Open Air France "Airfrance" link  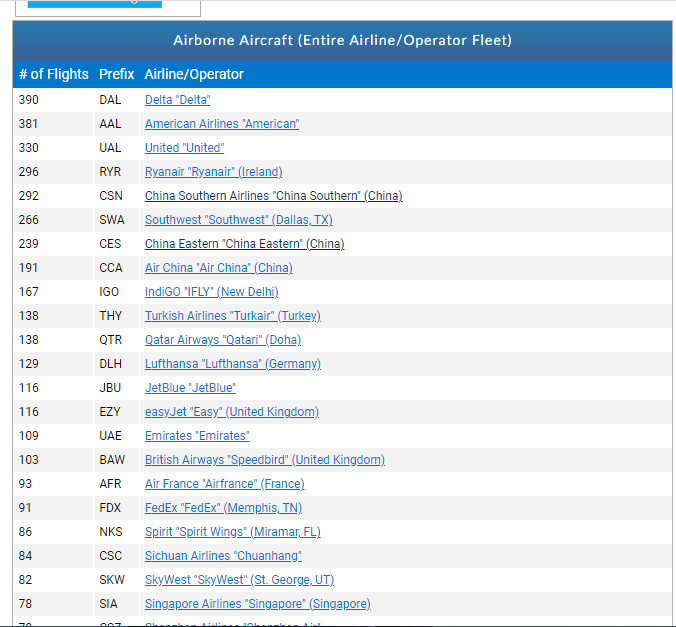(x=224, y=484)
